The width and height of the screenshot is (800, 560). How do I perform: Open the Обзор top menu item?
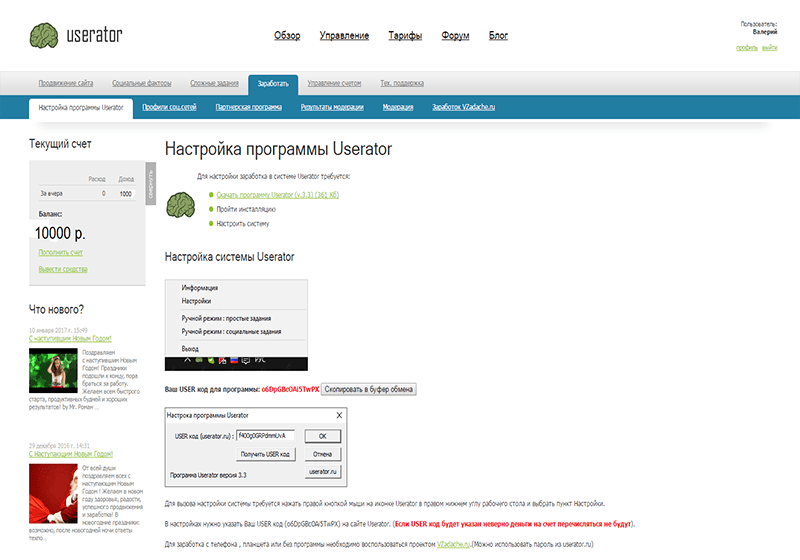[x=287, y=36]
